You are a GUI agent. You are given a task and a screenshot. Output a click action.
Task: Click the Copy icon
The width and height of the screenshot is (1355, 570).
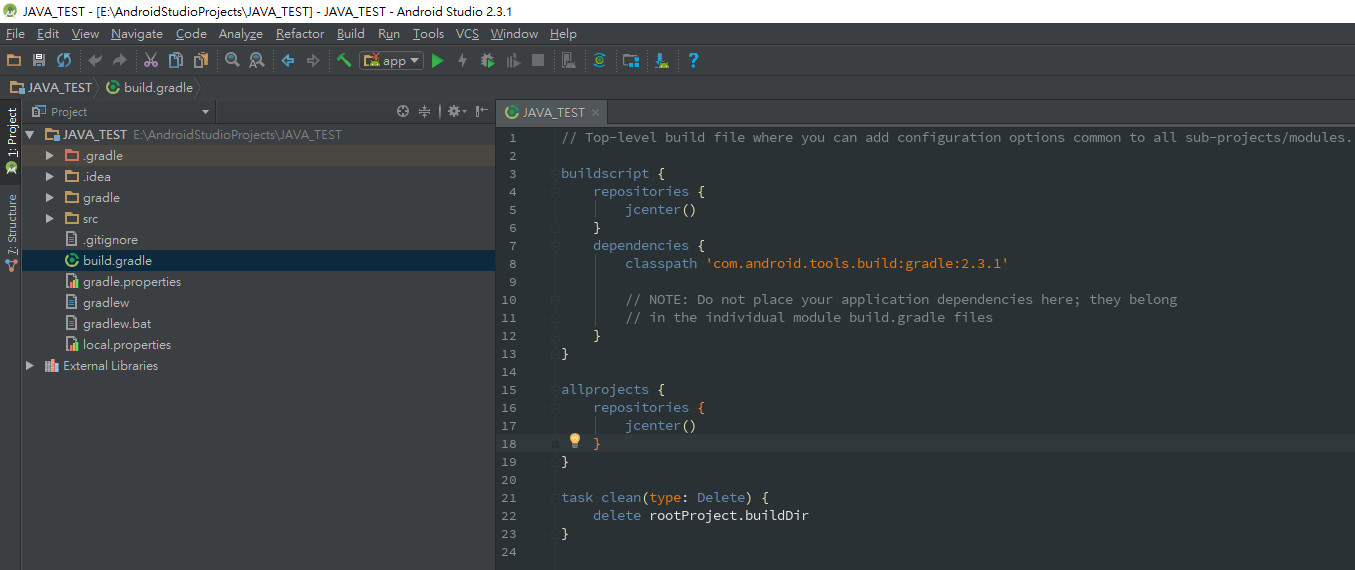176,61
